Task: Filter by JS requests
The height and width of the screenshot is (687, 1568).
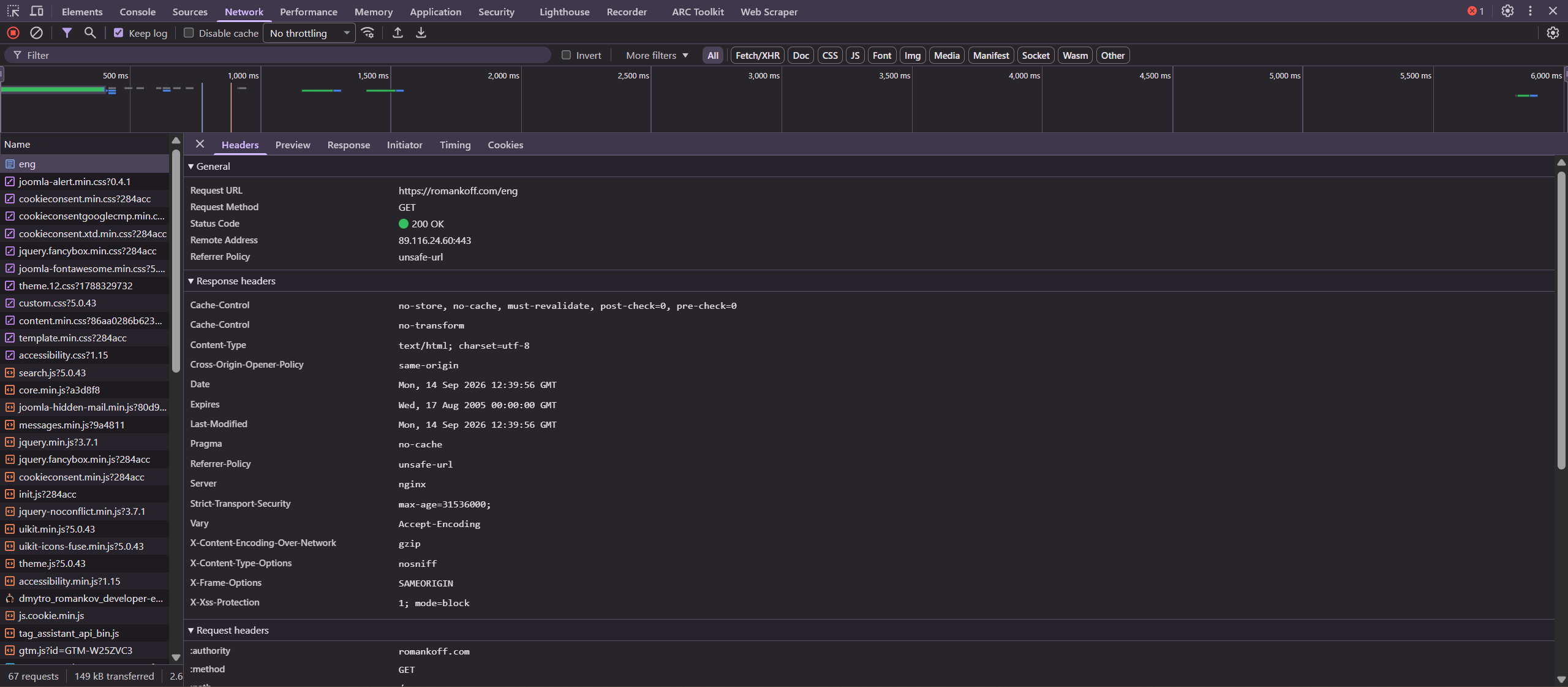Action: (x=855, y=55)
